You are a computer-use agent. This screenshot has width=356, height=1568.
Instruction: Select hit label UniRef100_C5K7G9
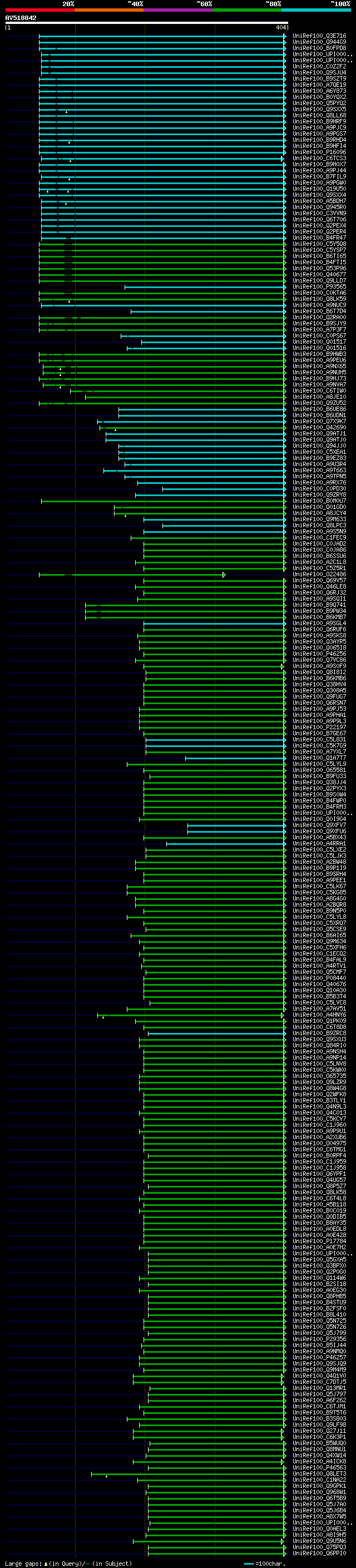319,746
